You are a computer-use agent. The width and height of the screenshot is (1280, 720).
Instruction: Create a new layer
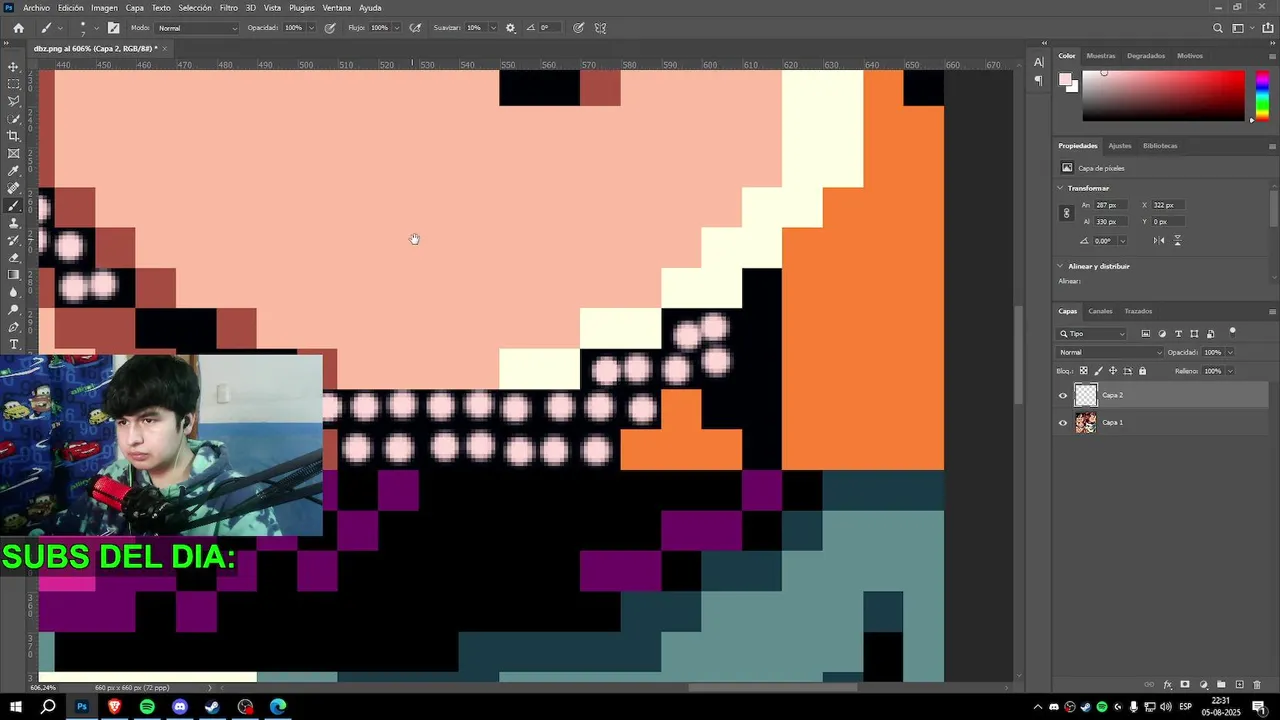pyautogui.click(x=1239, y=685)
